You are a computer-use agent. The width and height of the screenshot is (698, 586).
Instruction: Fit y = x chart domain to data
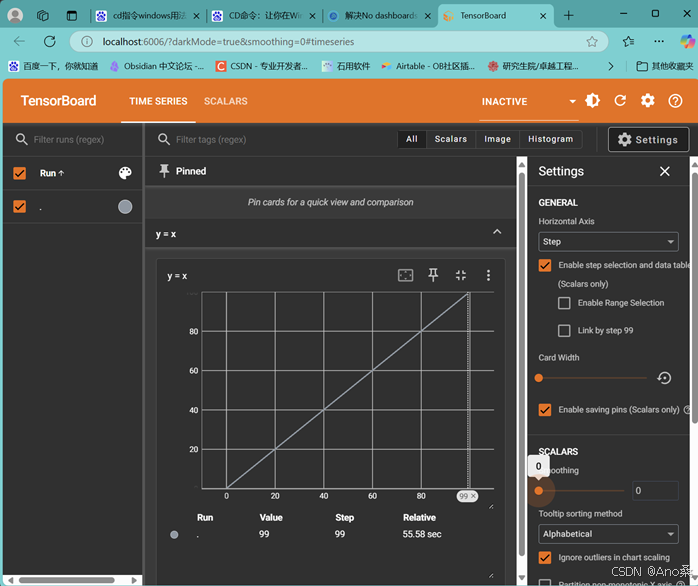click(406, 275)
